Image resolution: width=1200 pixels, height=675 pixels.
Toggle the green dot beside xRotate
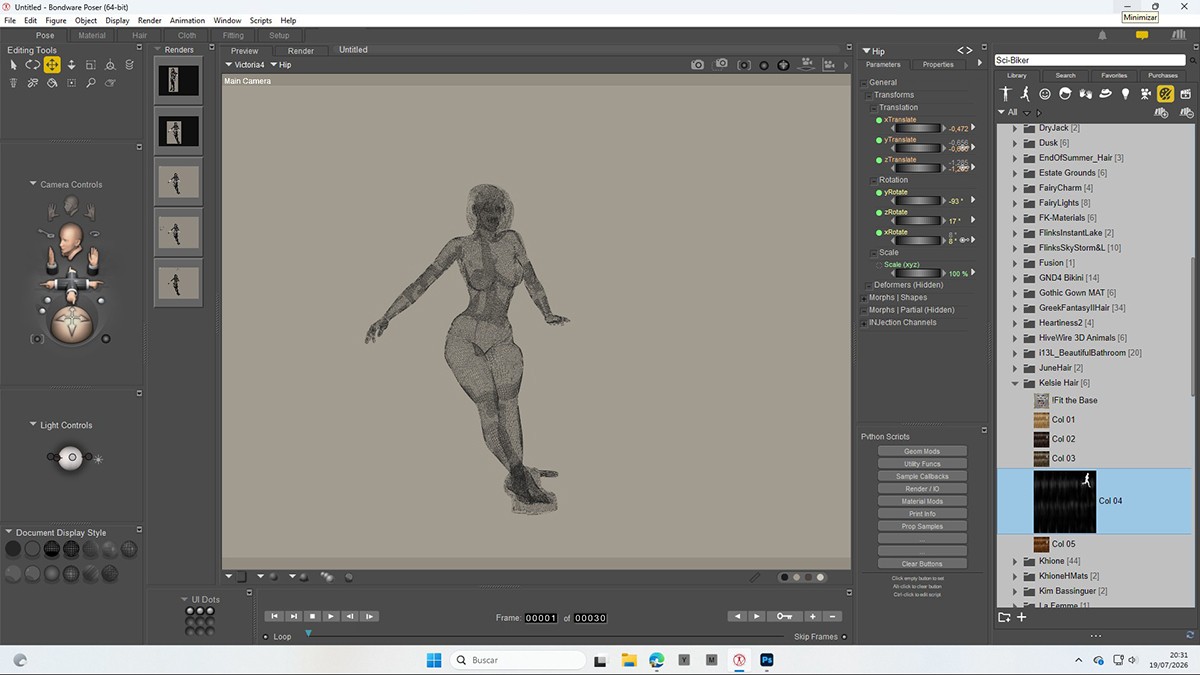coord(879,232)
